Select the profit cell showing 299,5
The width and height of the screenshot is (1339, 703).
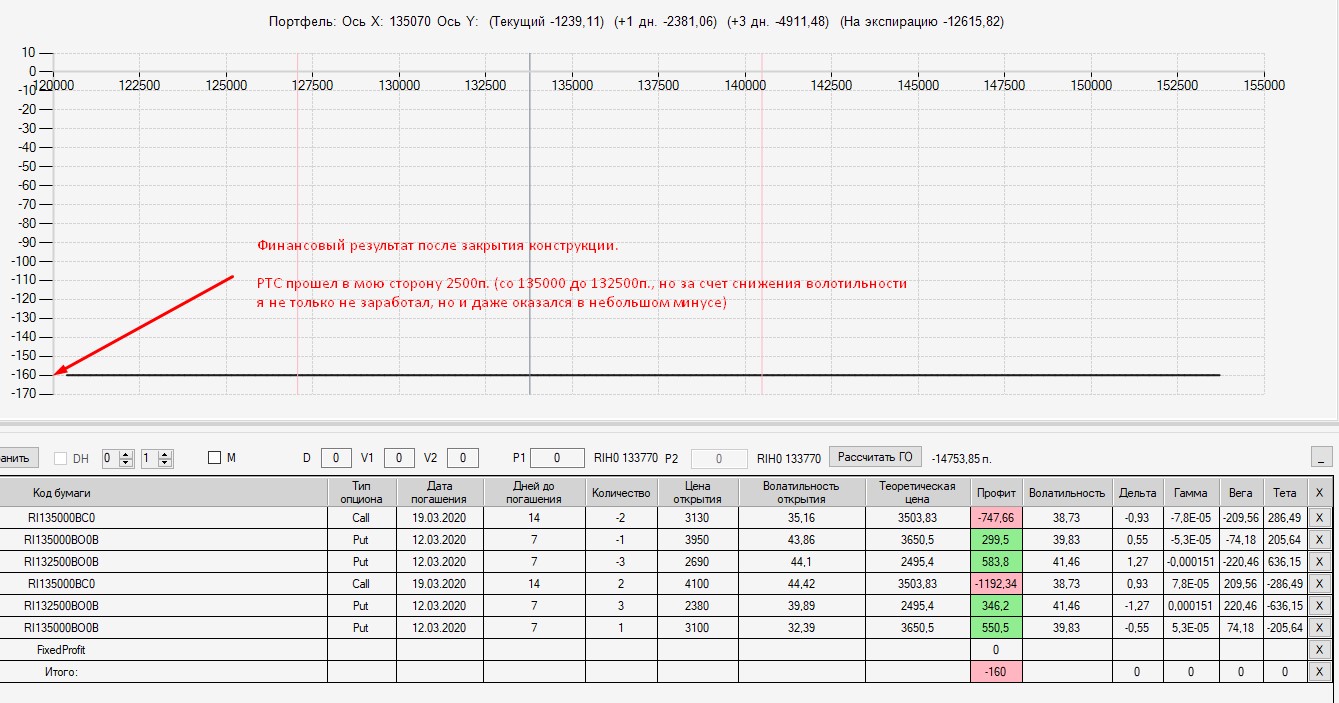996,539
